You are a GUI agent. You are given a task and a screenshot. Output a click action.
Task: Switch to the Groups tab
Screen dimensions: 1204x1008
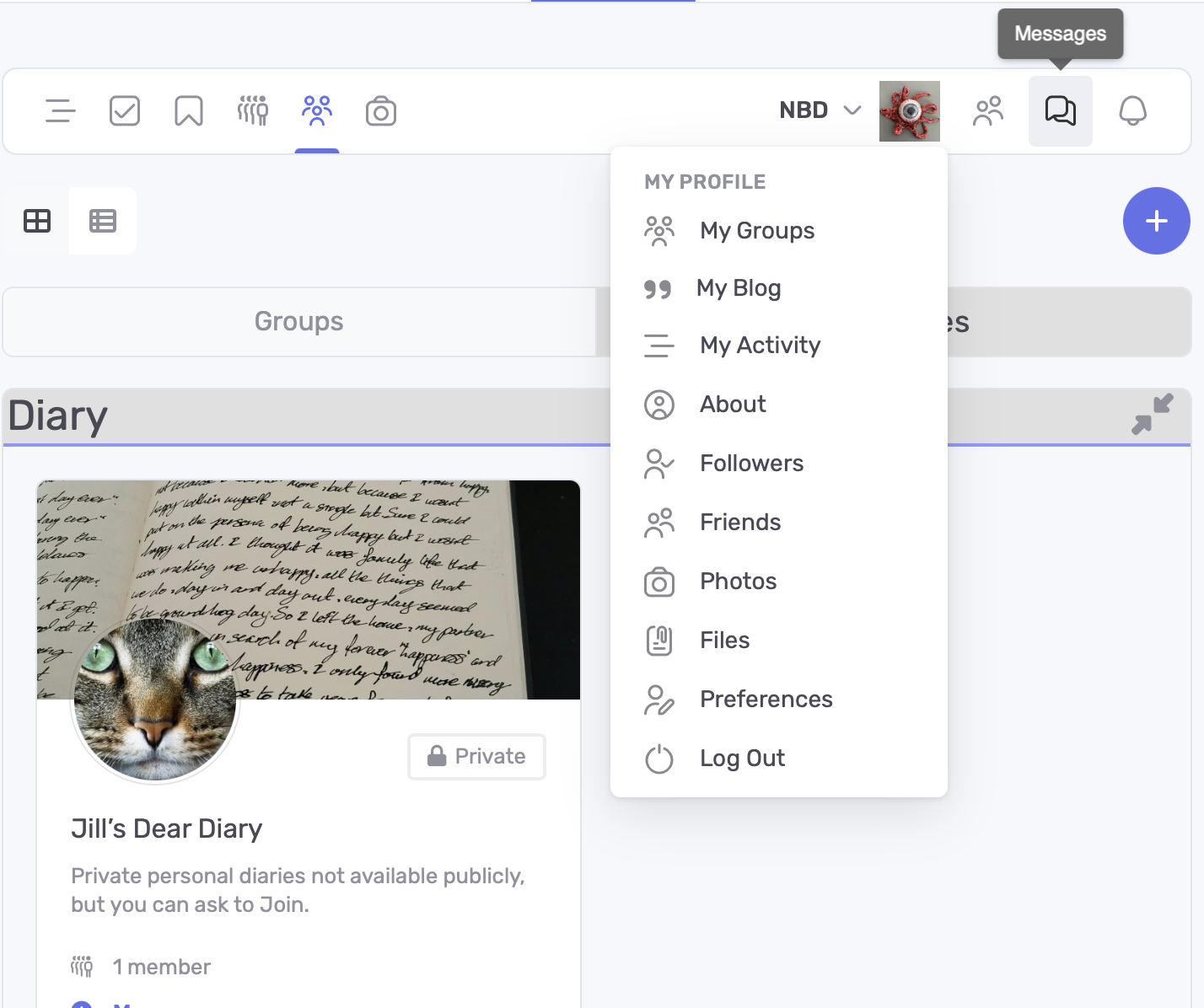click(x=299, y=322)
